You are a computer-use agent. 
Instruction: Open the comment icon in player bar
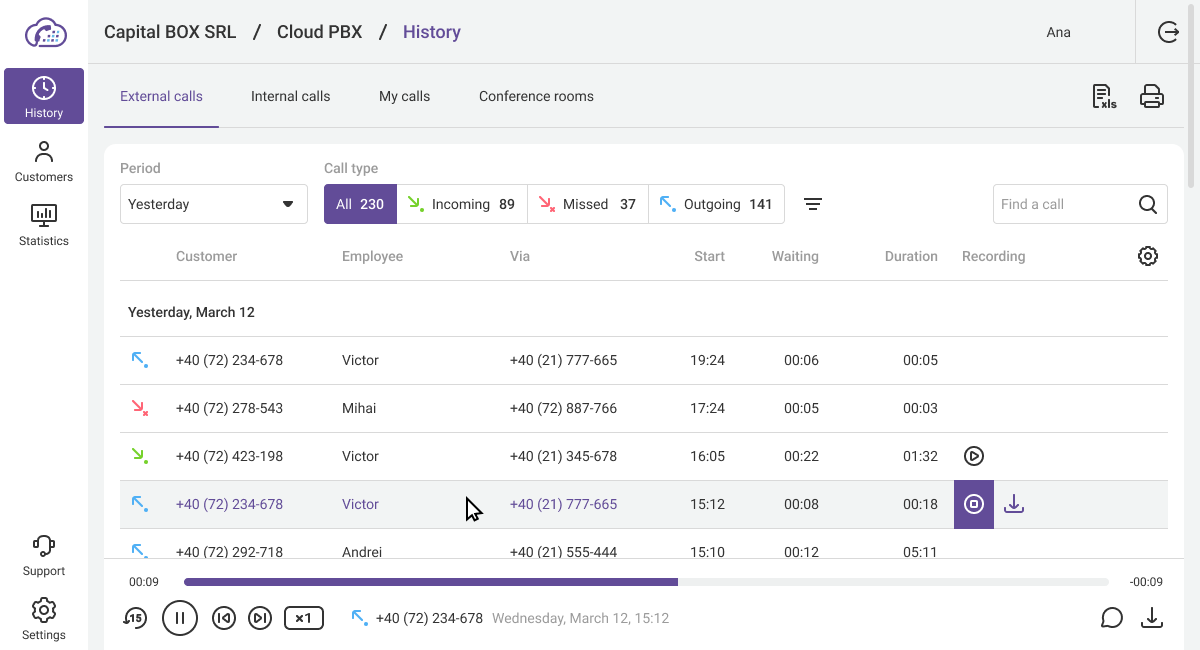coord(1111,618)
